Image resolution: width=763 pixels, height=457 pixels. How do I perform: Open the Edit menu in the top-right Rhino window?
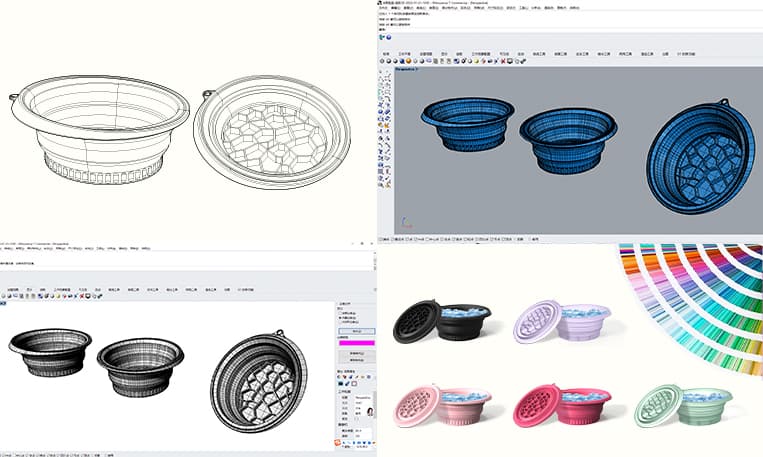[x=396, y=8]
